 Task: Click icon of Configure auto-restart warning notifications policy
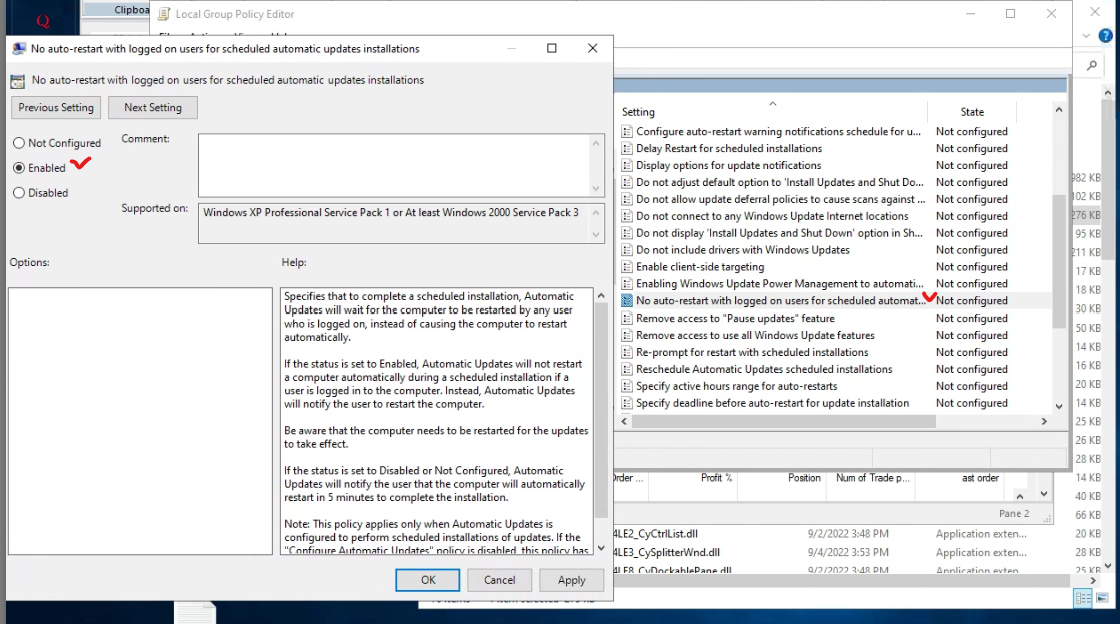click(627, 131)
